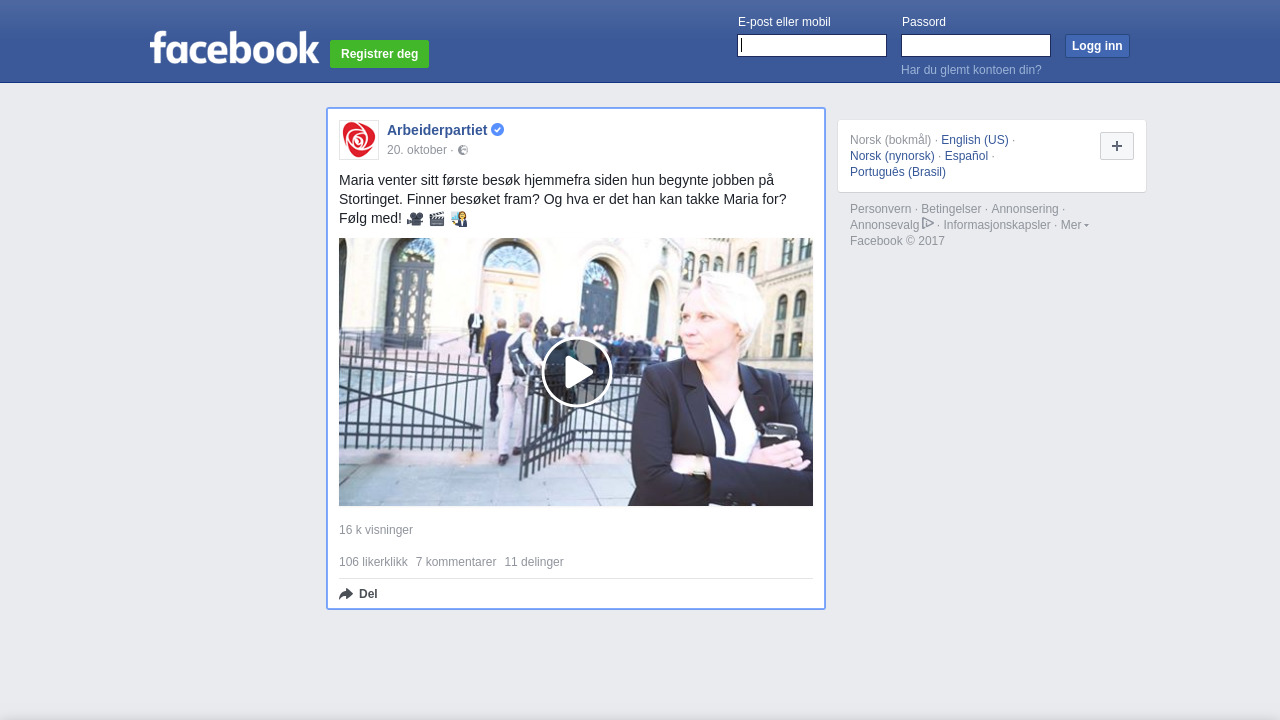The image size is (1280, 720).
Task: Focus the E-post eller mobil field
Action: click(812, 46)
